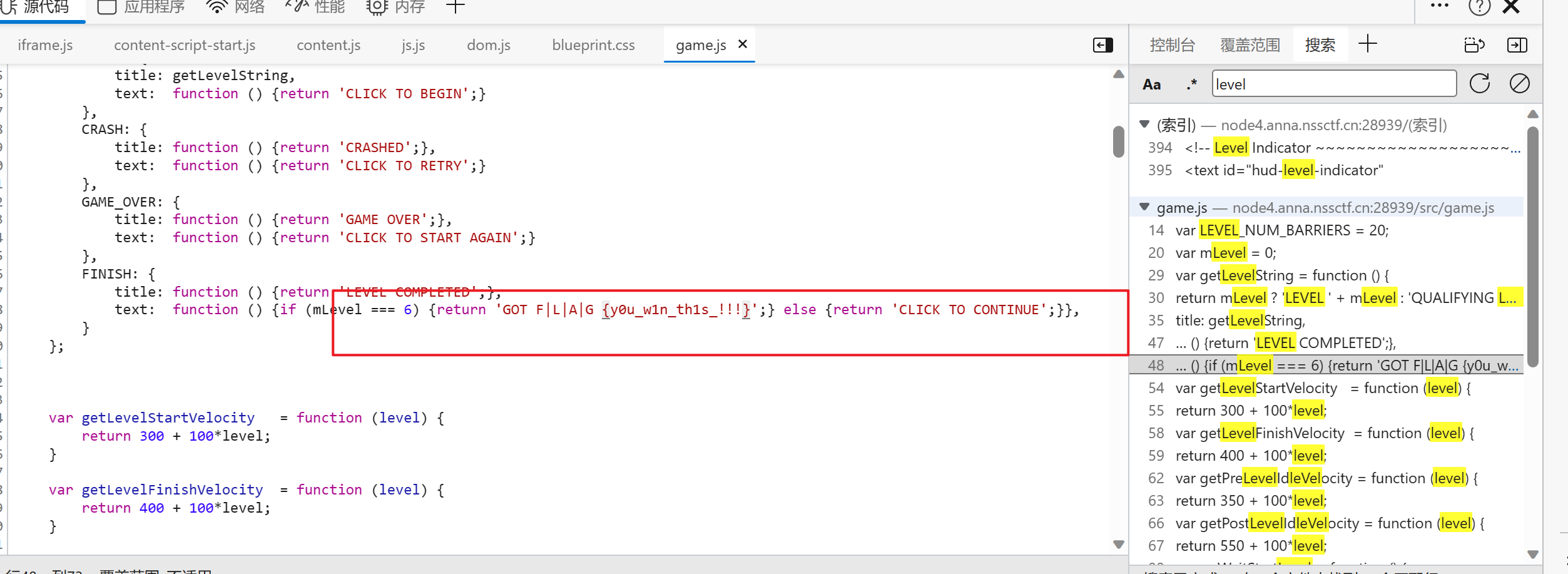Click the dock side panel icon
This screenshot has width=1568, height=574.
coord(1517,45)
